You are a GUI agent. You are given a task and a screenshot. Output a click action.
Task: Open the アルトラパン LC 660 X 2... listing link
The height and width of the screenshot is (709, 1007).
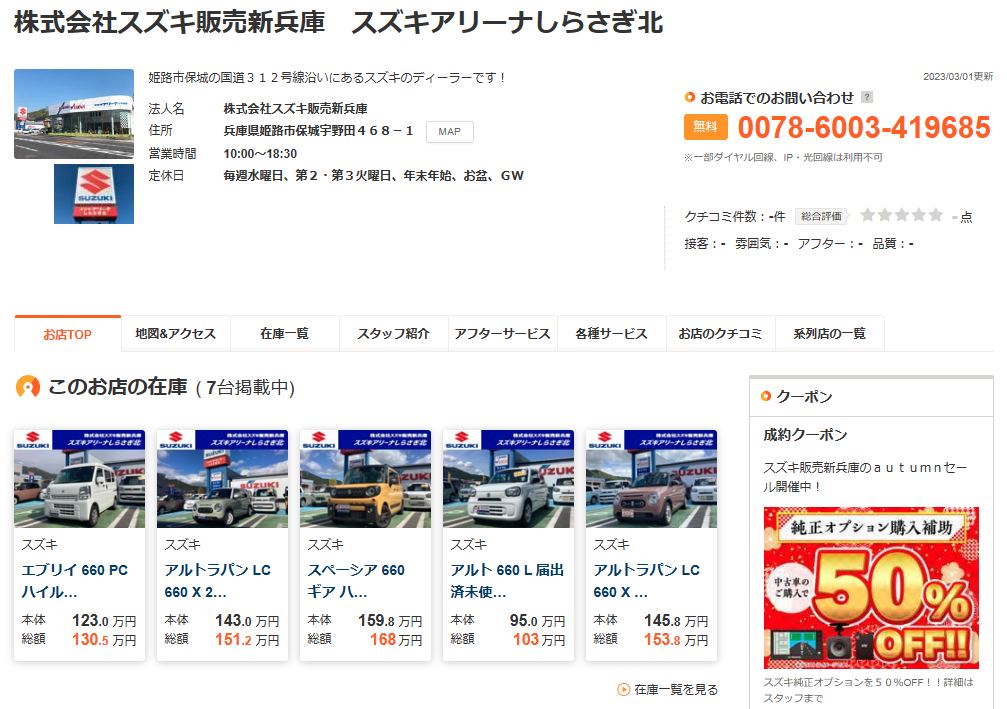tap(218, 581)
